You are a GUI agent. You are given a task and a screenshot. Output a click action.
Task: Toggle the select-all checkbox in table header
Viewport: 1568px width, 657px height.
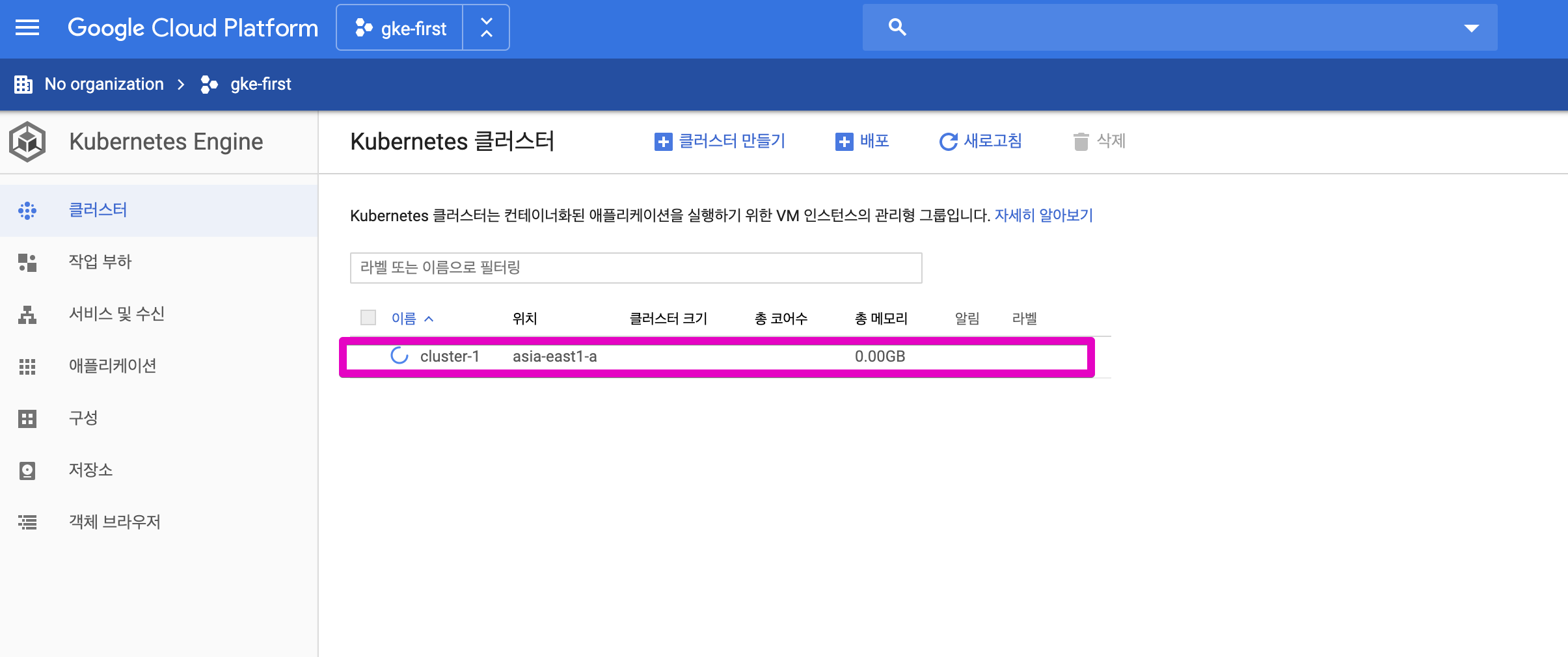pyautogui.click(x=368, y=317)
